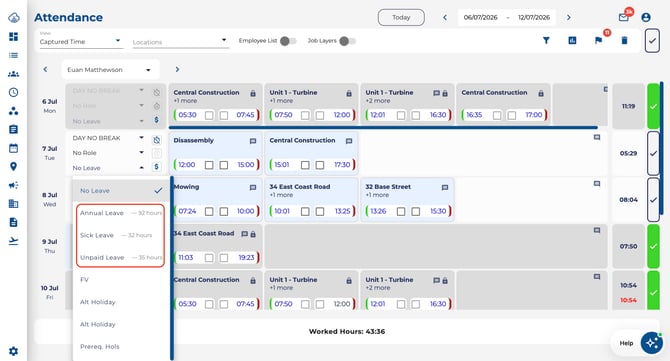
Task: Open the list view icon in sidebar
Action: click(13, 55)
